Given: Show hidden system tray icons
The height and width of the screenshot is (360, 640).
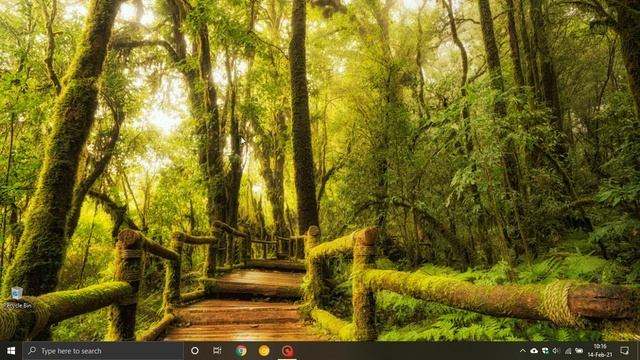Looking at the screenshot, I should 522,351.
